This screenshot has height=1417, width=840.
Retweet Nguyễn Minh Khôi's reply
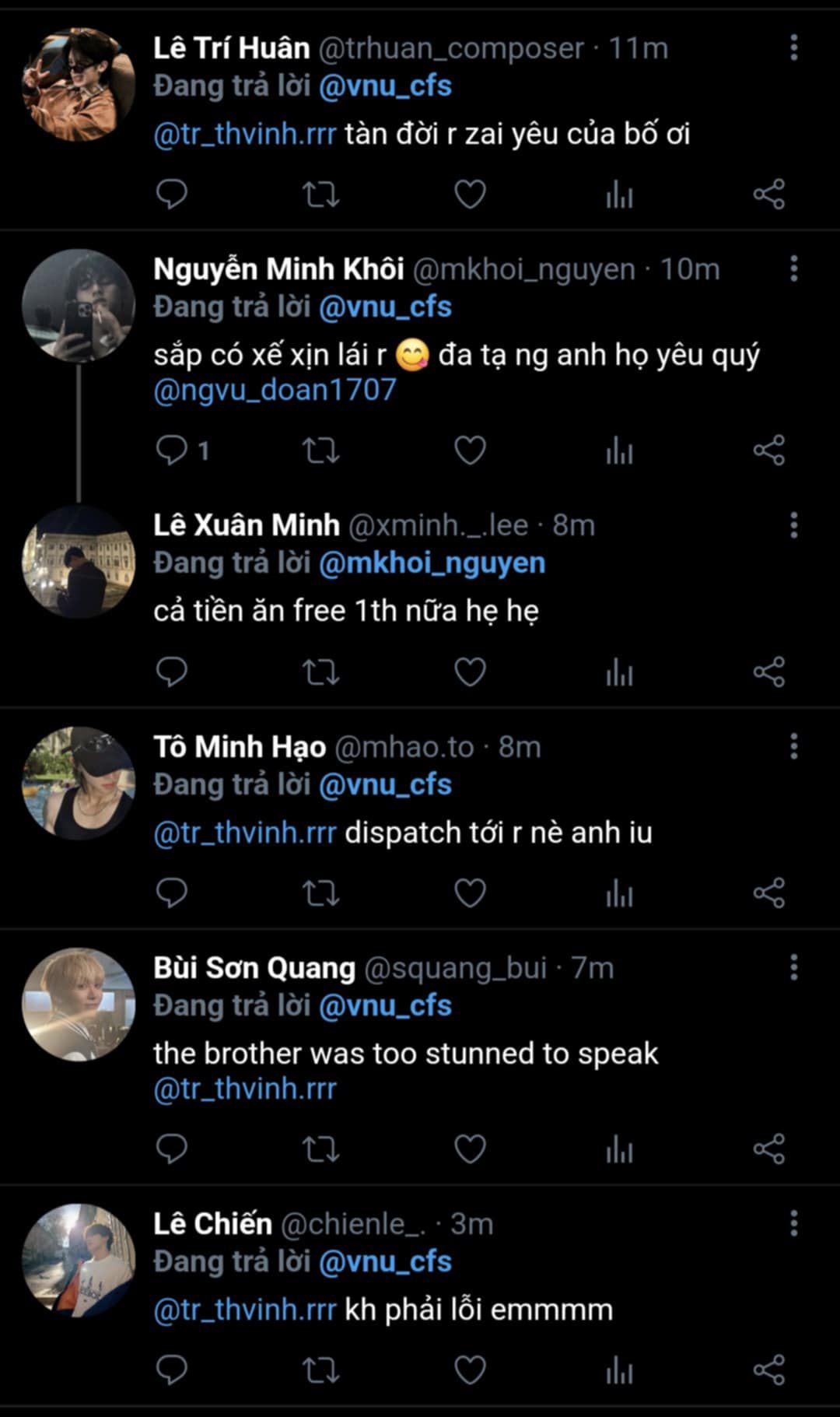pos(320,451)
